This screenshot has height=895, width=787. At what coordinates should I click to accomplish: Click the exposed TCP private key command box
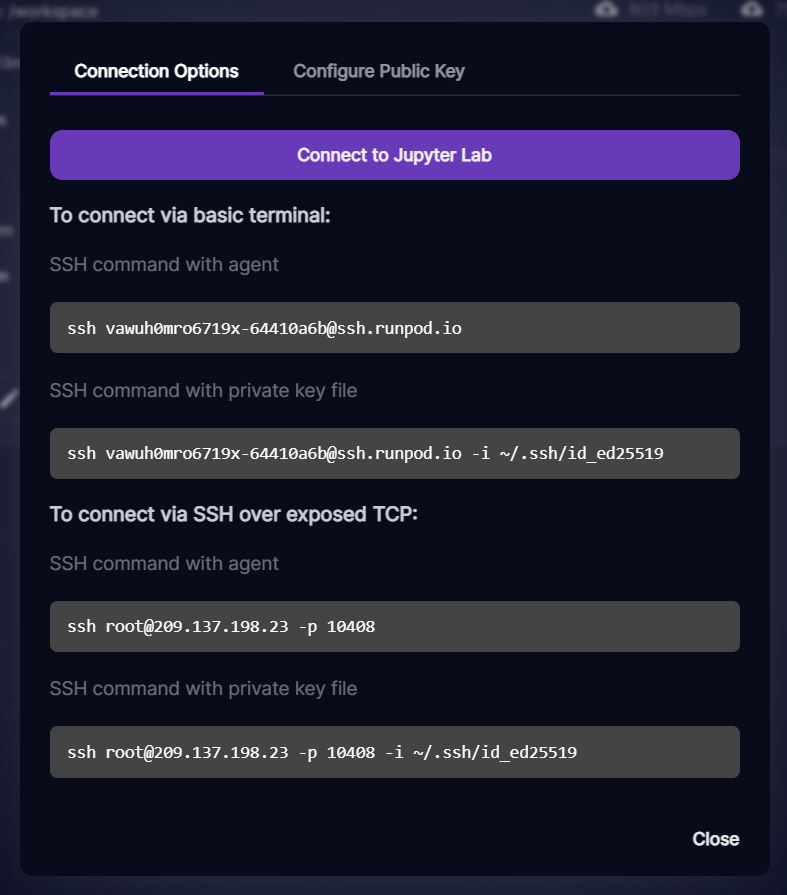tap(394, 752)
